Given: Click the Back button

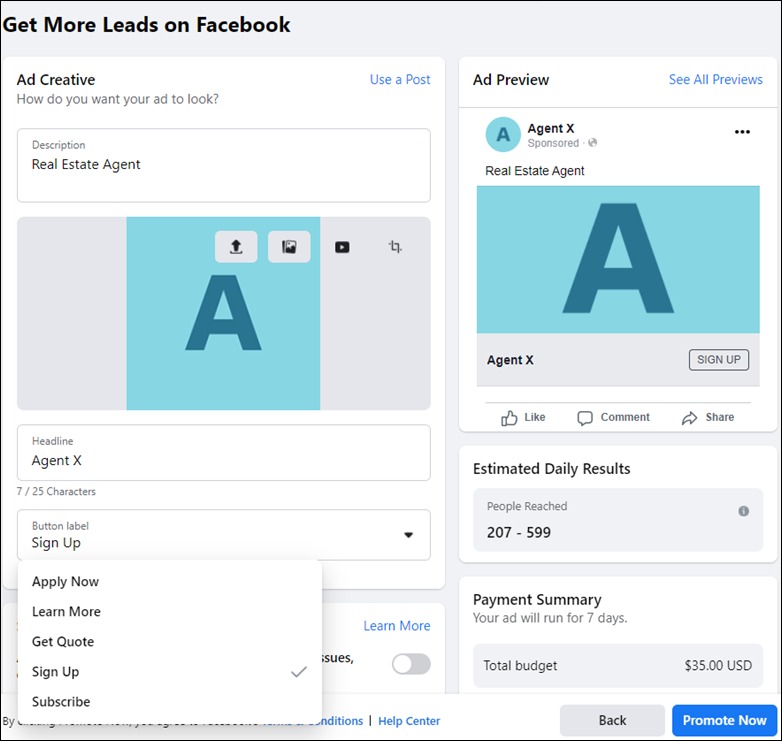Looking at the screenshot, I should point(612,720).
